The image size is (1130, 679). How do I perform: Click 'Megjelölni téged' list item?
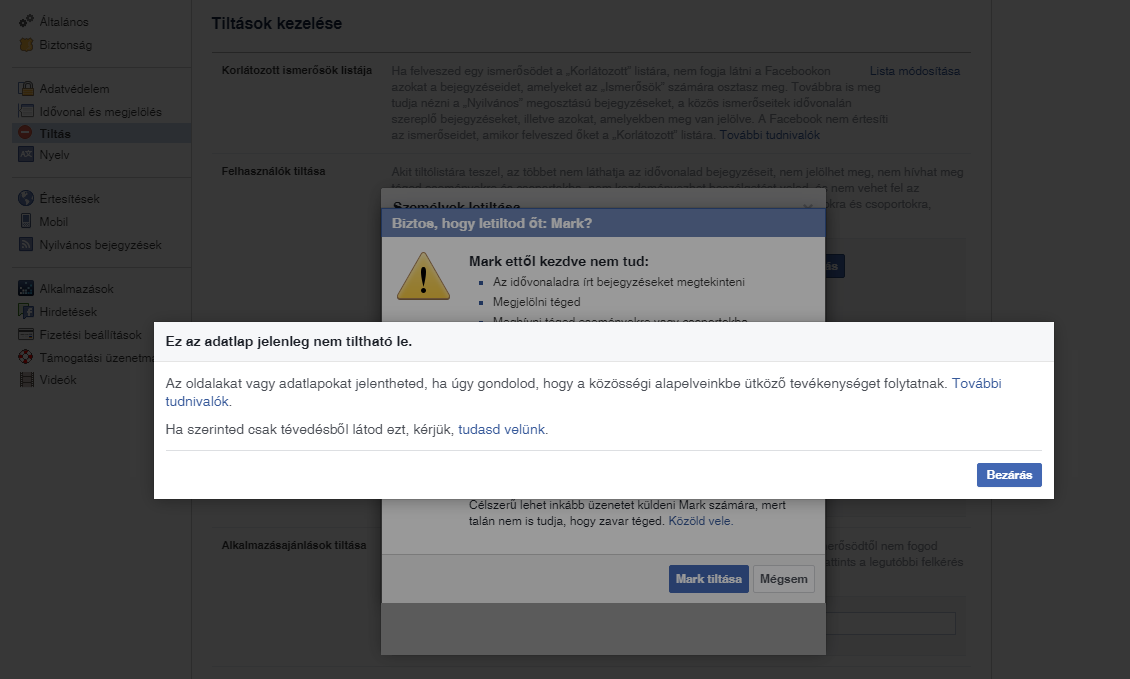coord(536,302)
